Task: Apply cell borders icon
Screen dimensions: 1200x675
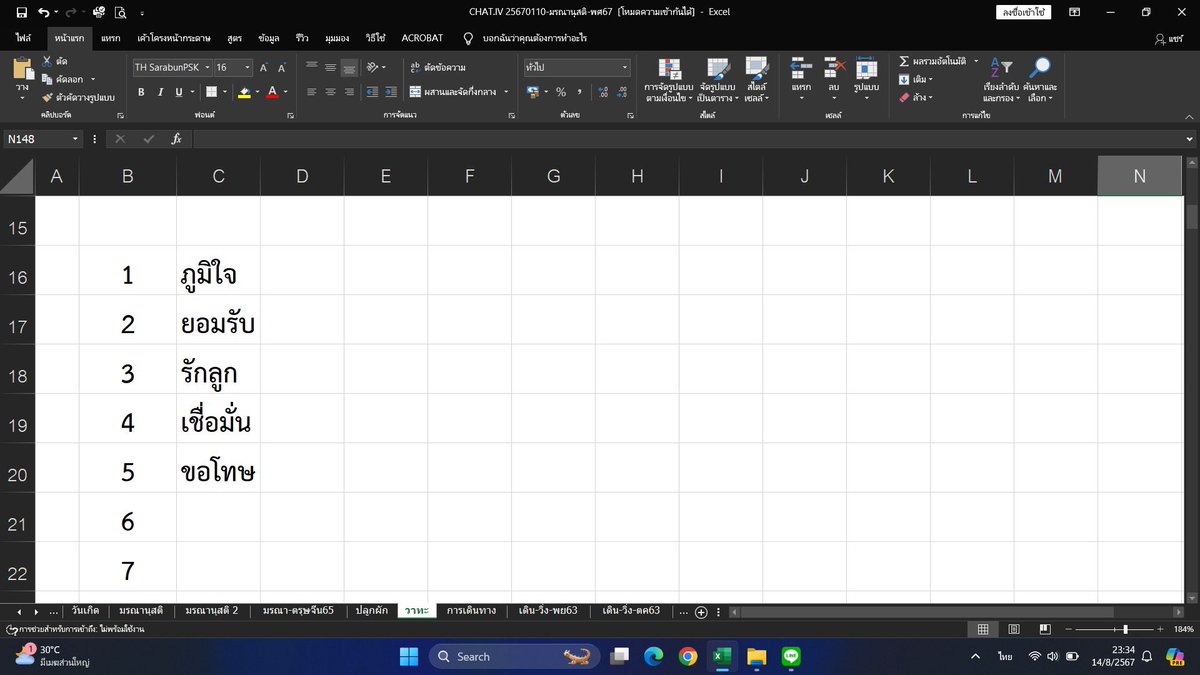Action: [x=211, y=92]
